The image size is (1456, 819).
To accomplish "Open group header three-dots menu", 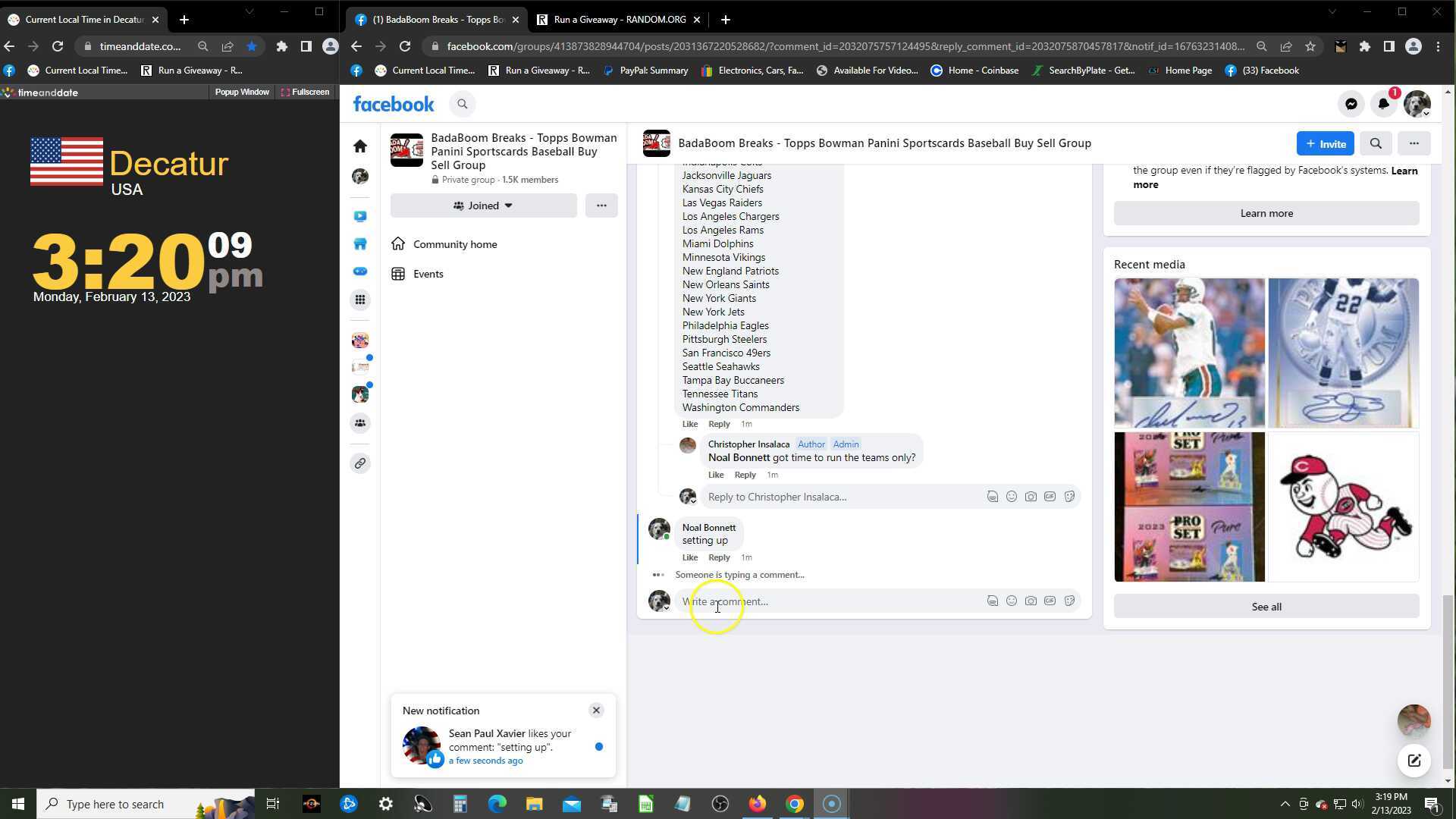I will coord(1414,143).
